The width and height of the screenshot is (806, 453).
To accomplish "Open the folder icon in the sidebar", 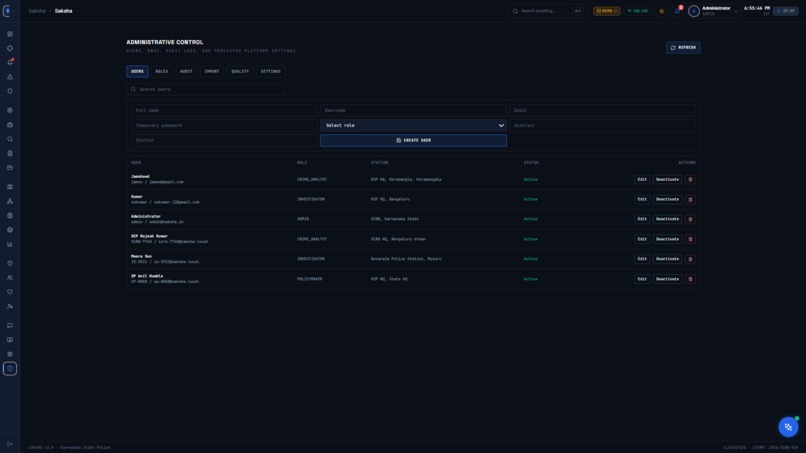I will coord(10,168).
